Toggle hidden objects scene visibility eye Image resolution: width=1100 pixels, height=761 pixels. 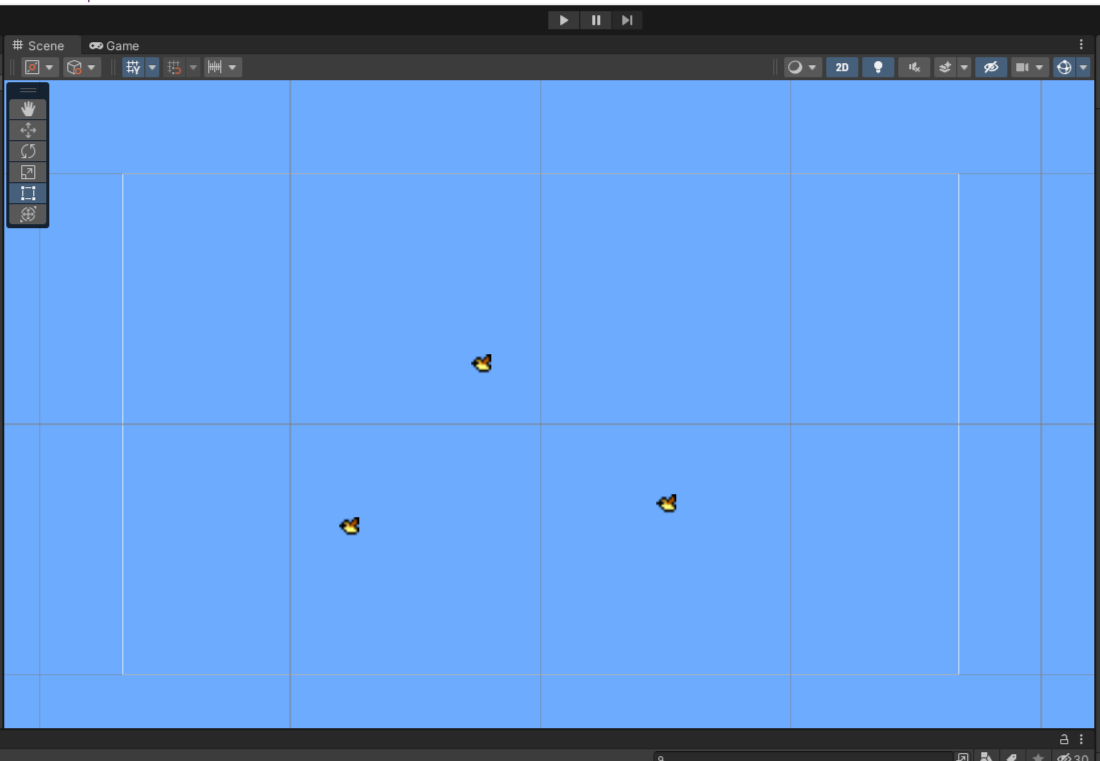pyautogui.click(x=991, y=67)
